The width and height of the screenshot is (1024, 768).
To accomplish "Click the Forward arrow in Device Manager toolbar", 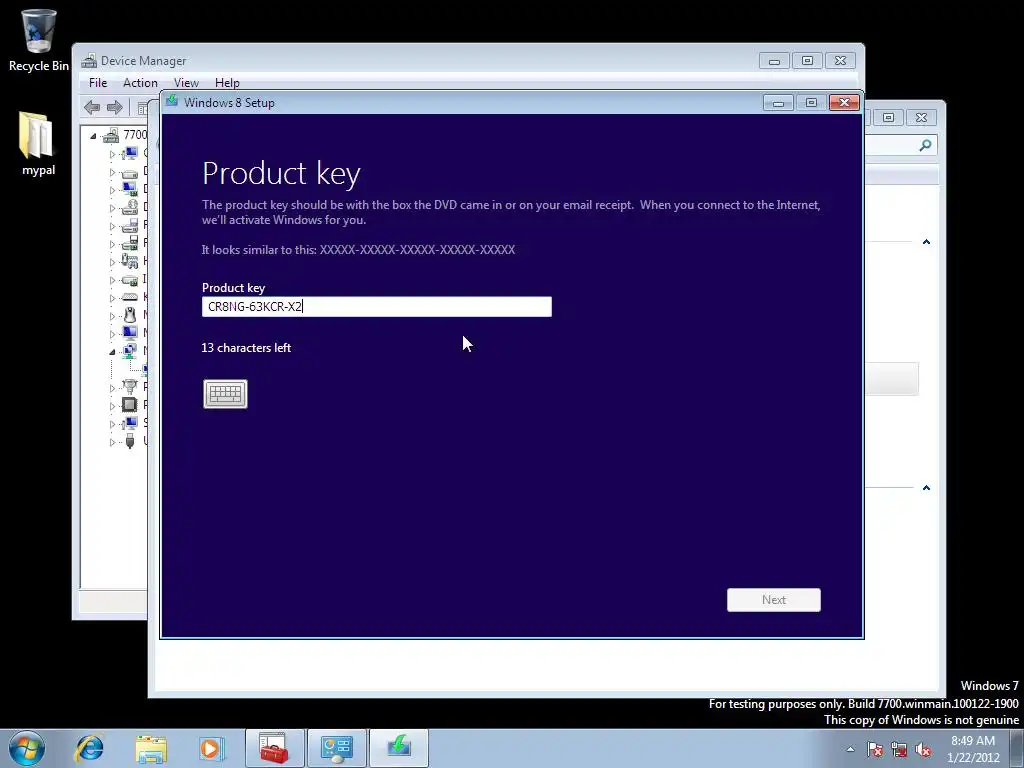I will [115, 107].
